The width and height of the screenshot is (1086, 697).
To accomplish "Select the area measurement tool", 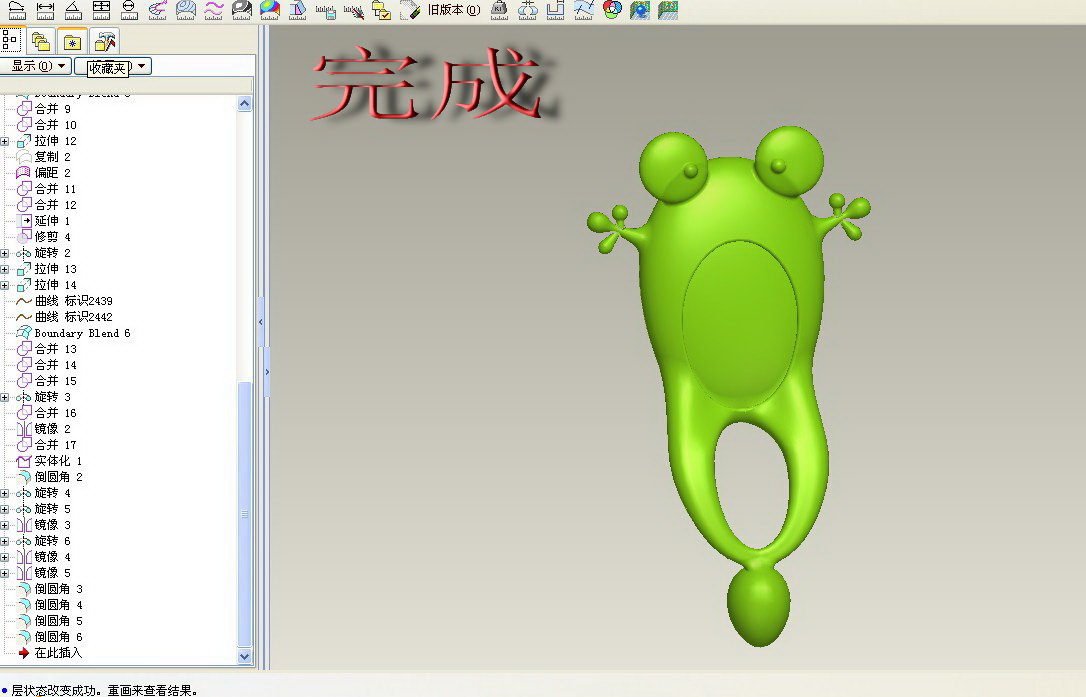I will coord(101,10).
